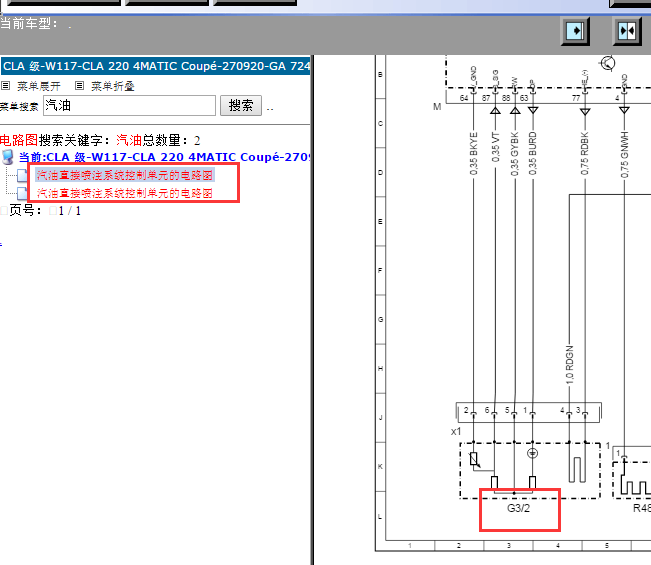This screenshot has width=651, height=565.
Task: Click the inward-arrows collapse button at top right
Action: pyautogui.click(x=627, y=31)
